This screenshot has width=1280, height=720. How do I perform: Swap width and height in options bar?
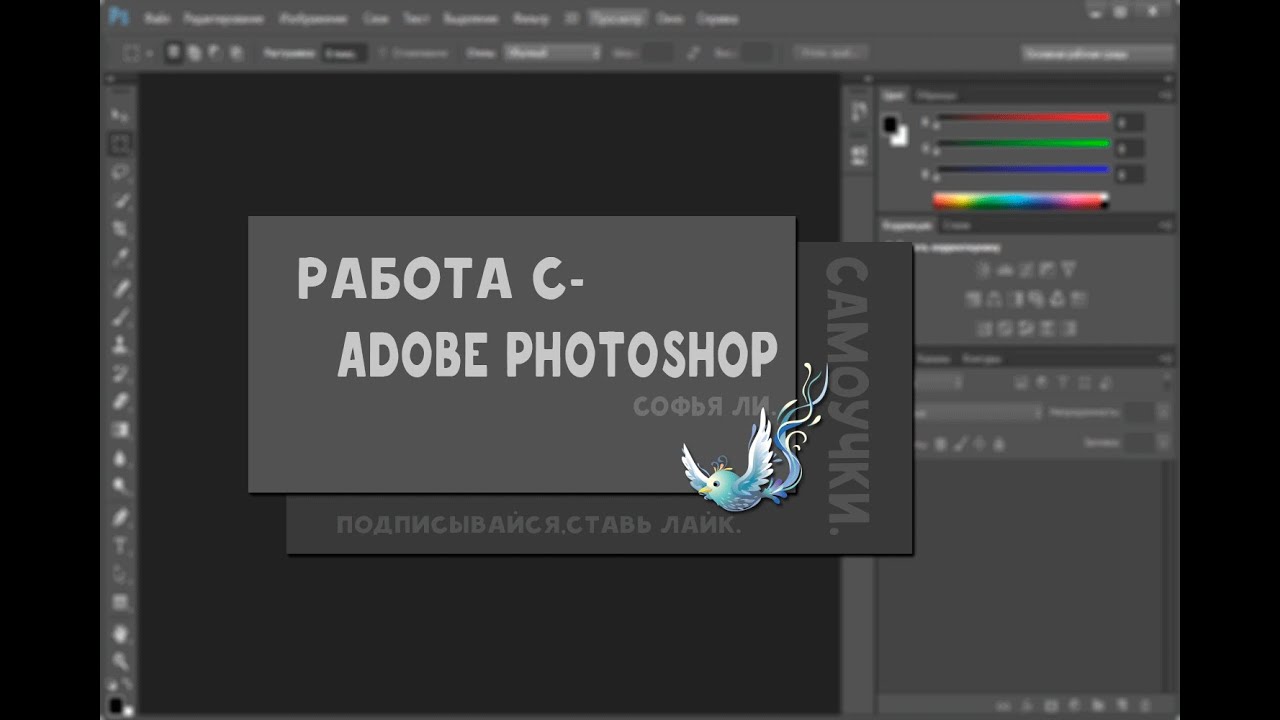point(692,52)
